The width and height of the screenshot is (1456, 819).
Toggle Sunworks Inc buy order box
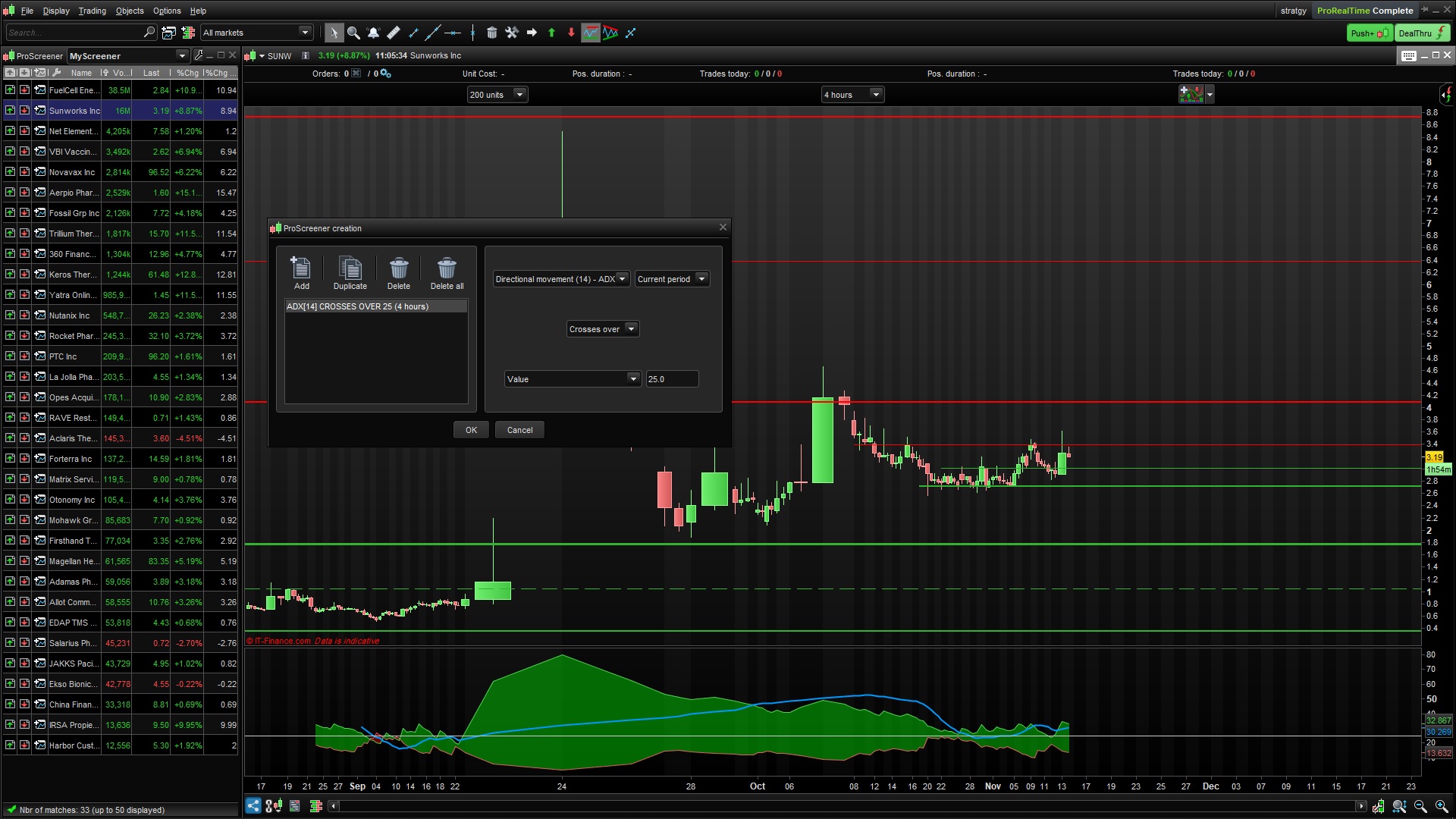pyautogui.click(x=10, y=111)
